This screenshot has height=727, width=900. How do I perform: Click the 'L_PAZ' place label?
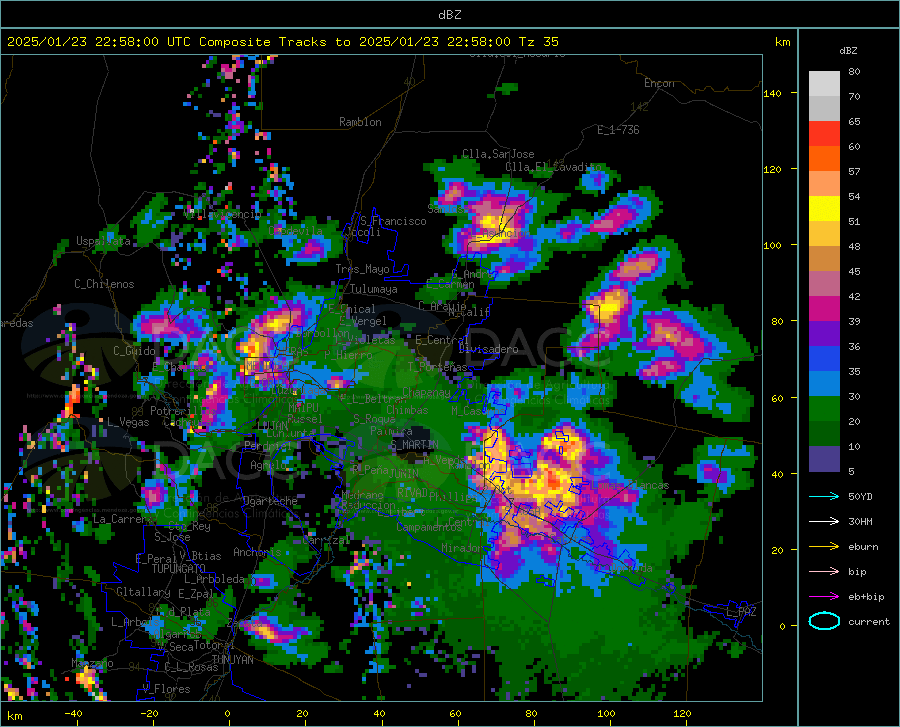[741, 612]
